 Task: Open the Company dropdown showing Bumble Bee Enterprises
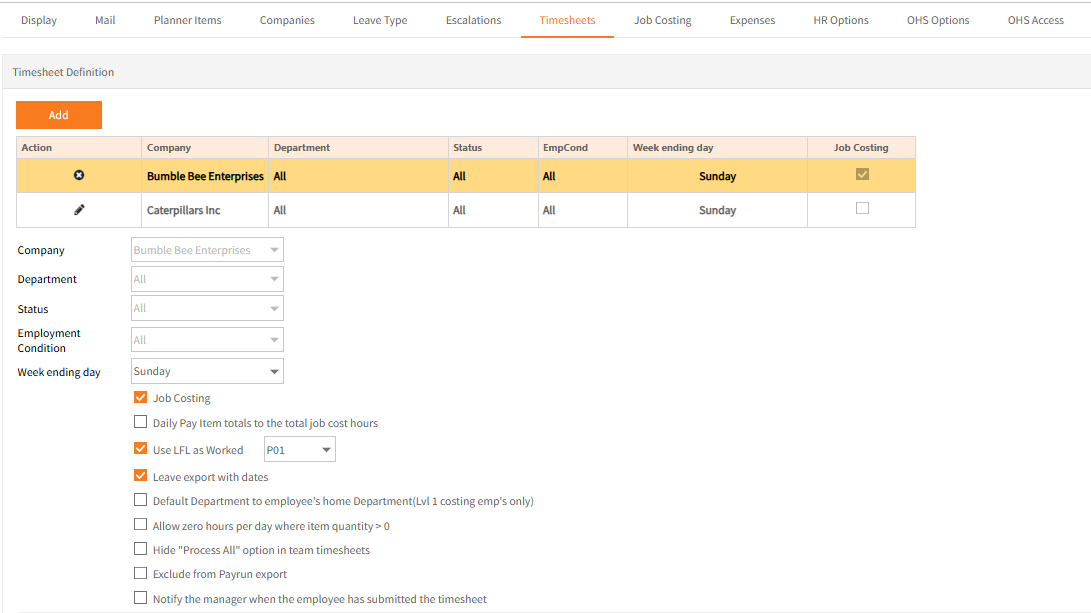[x=207, y=250]
